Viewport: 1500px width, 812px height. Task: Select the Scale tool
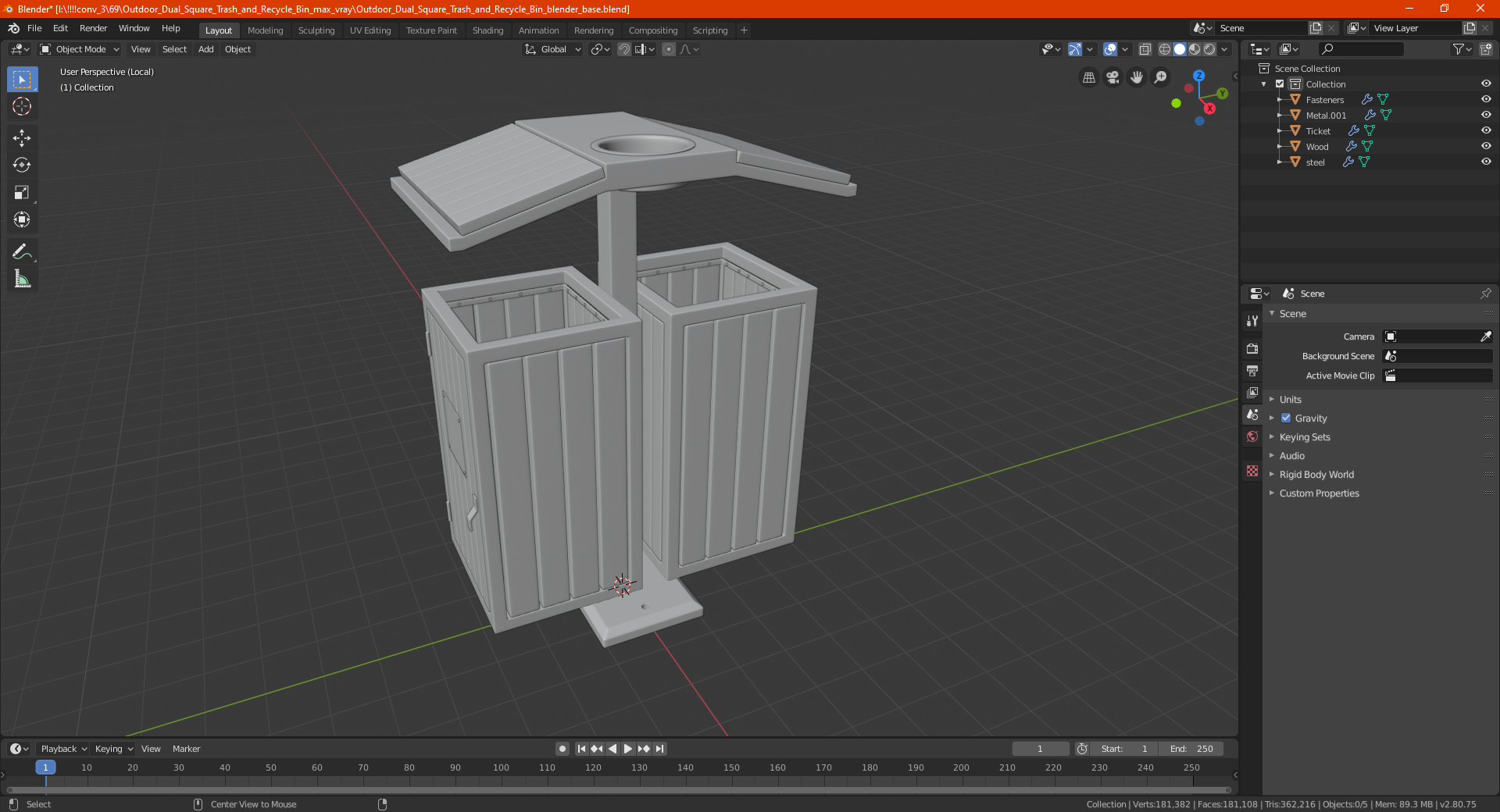click(x=22, y=192)
